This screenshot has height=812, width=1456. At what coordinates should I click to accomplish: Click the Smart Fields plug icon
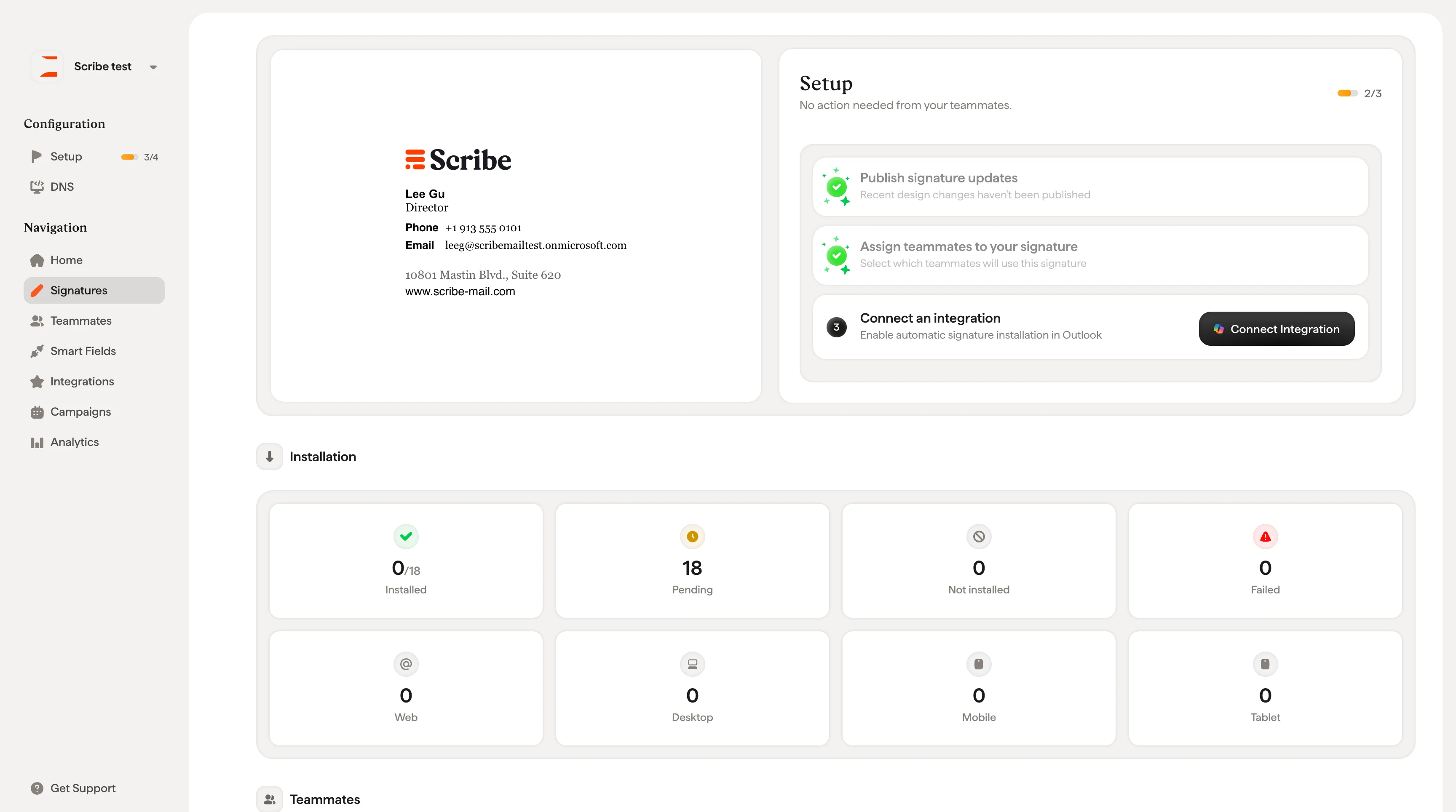[x=37, y=352]
